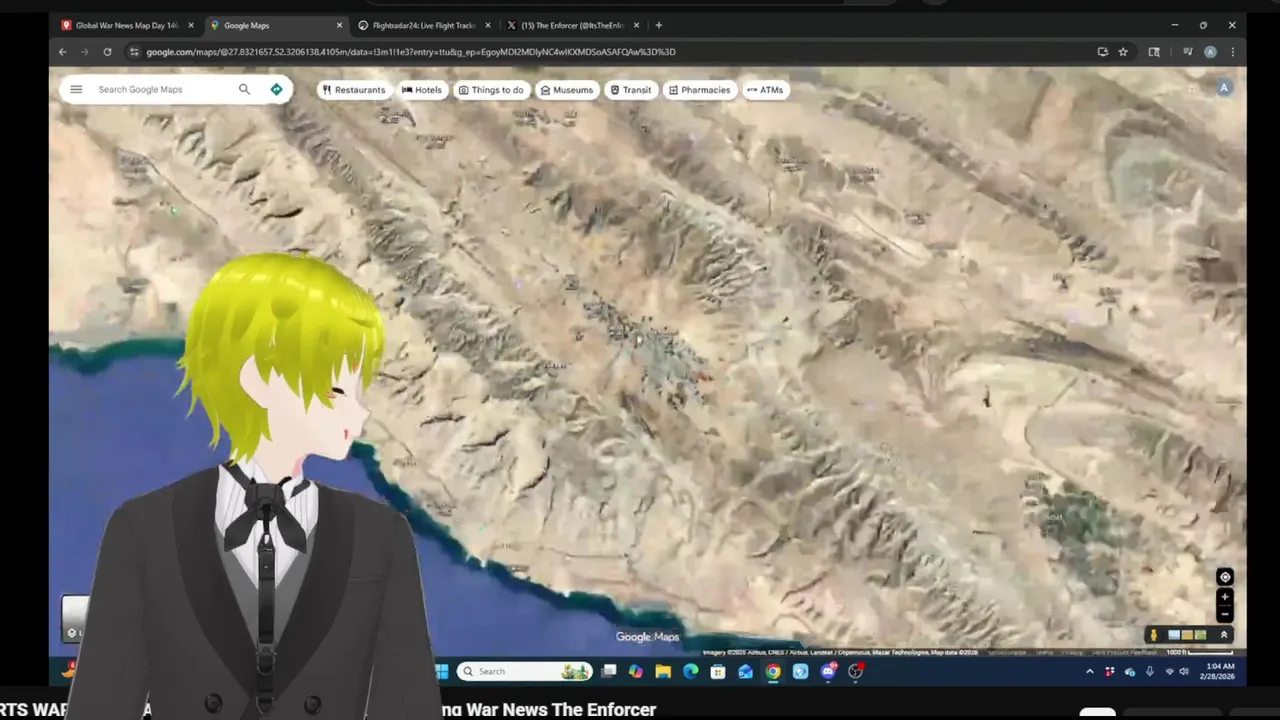
Task: Open the Chrome profile avatar
Action: (1210, 52)
